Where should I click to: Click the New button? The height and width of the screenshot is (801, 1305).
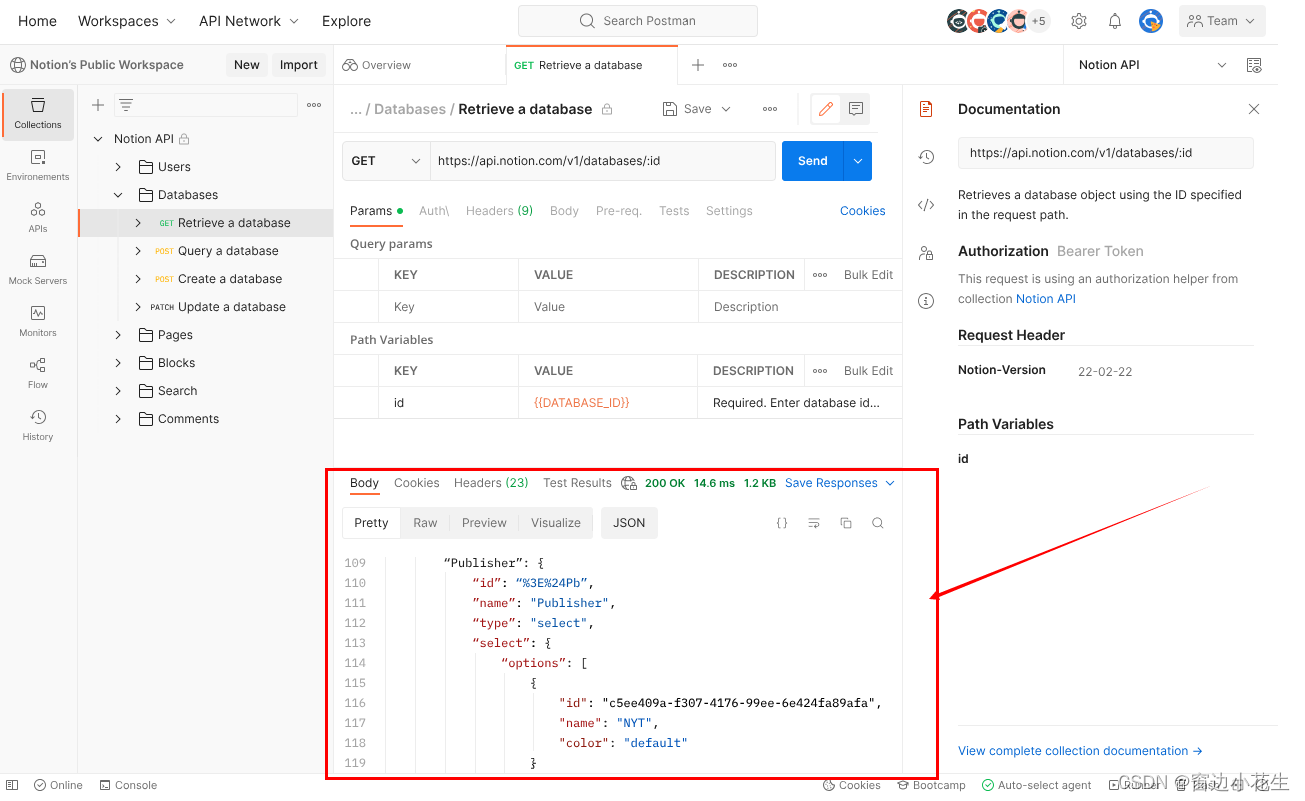tap(247, 65)
